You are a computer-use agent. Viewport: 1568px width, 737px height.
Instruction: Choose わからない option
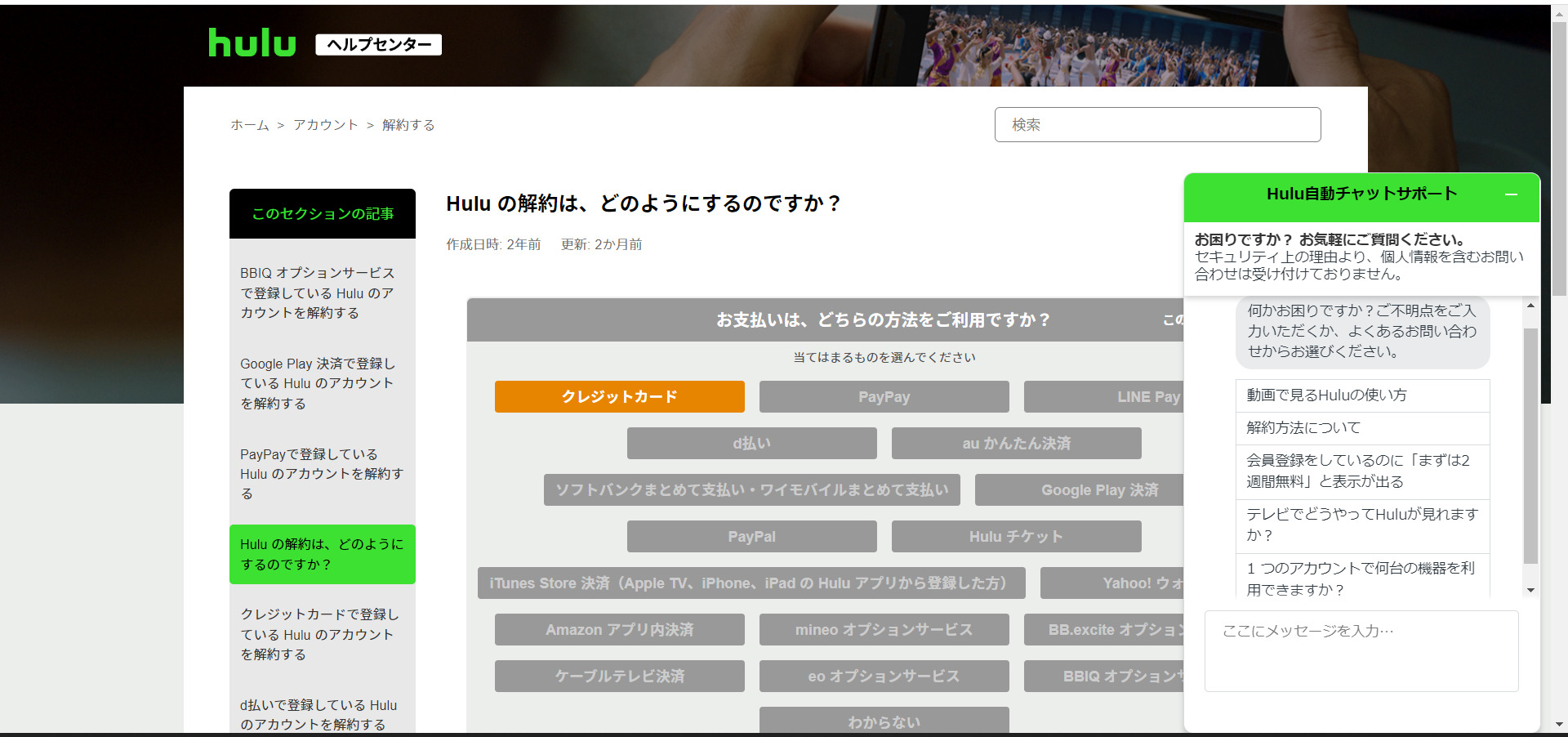pos(884,721)
